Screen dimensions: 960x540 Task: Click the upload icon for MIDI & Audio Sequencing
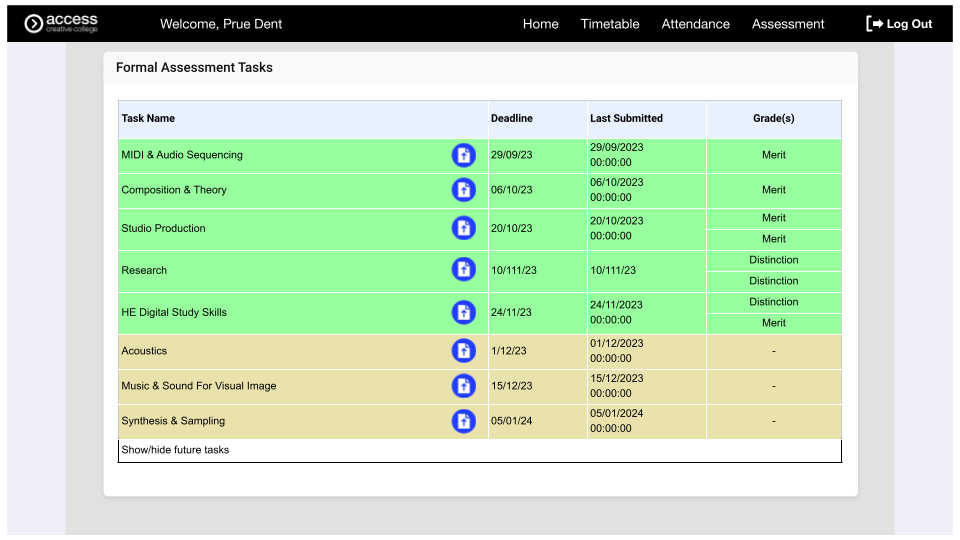coord(463,156)
